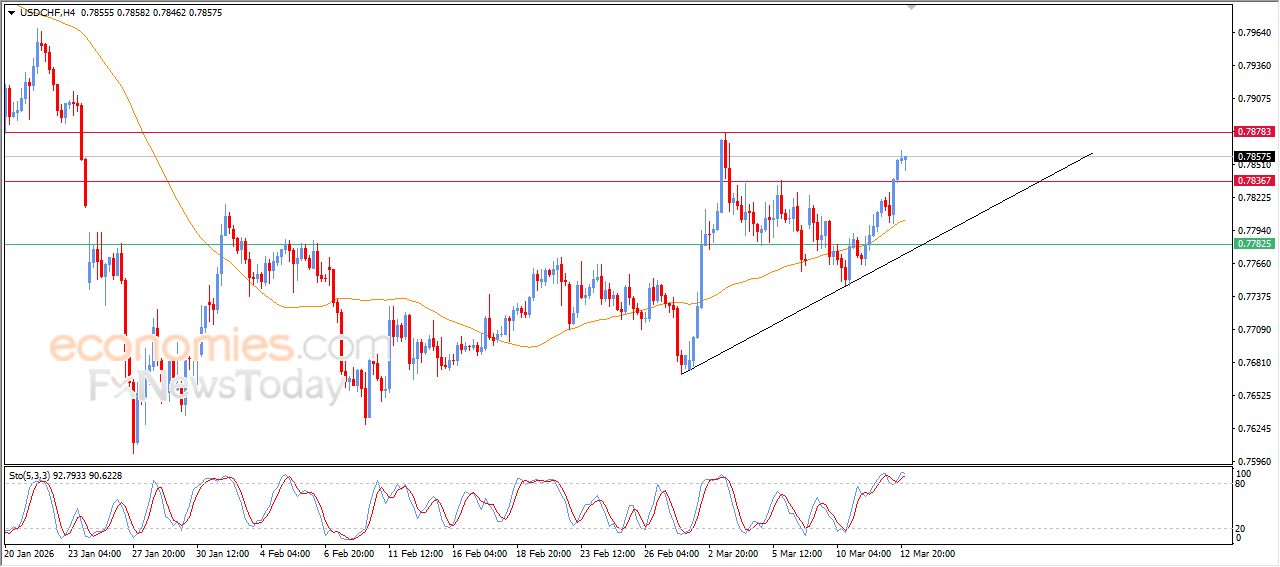Open the dropdown arrow beside USDCHF,H4
1280x567 pixels.
pyautogui.click(x=11, y=12)
